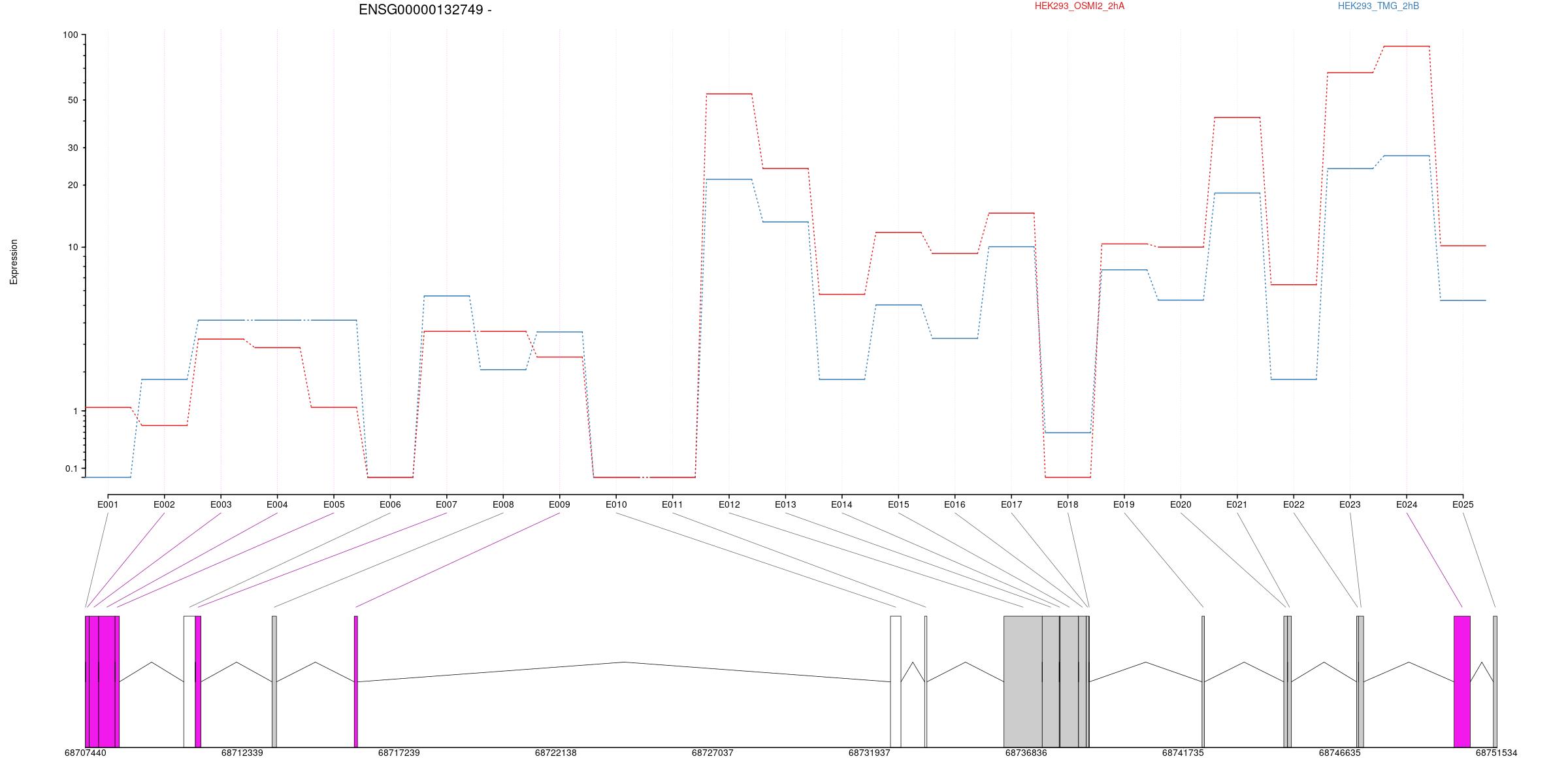
Task: Click exon label E017
Action: (1011, 504)
